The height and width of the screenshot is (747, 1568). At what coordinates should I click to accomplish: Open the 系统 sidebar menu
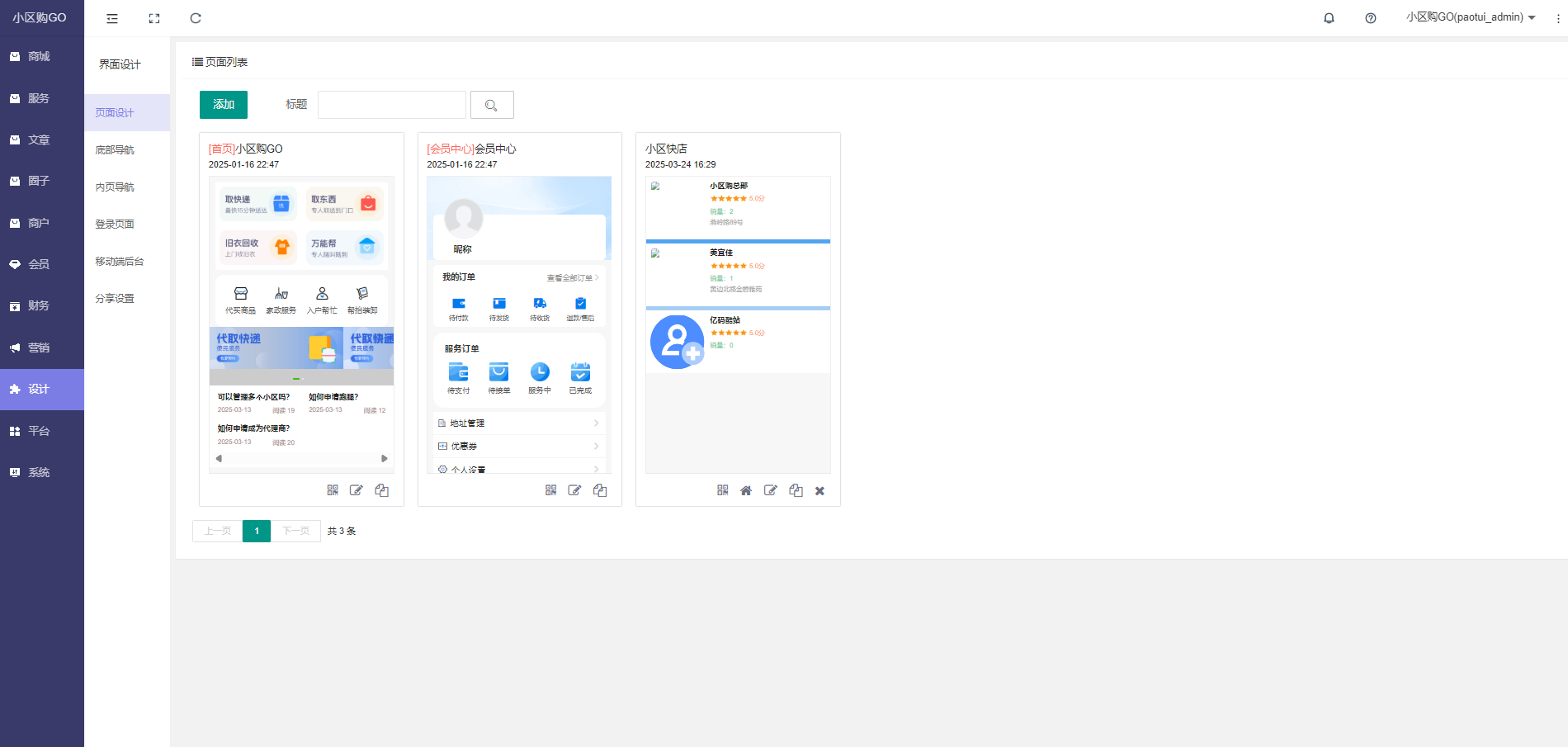click(x=36, y=471)
